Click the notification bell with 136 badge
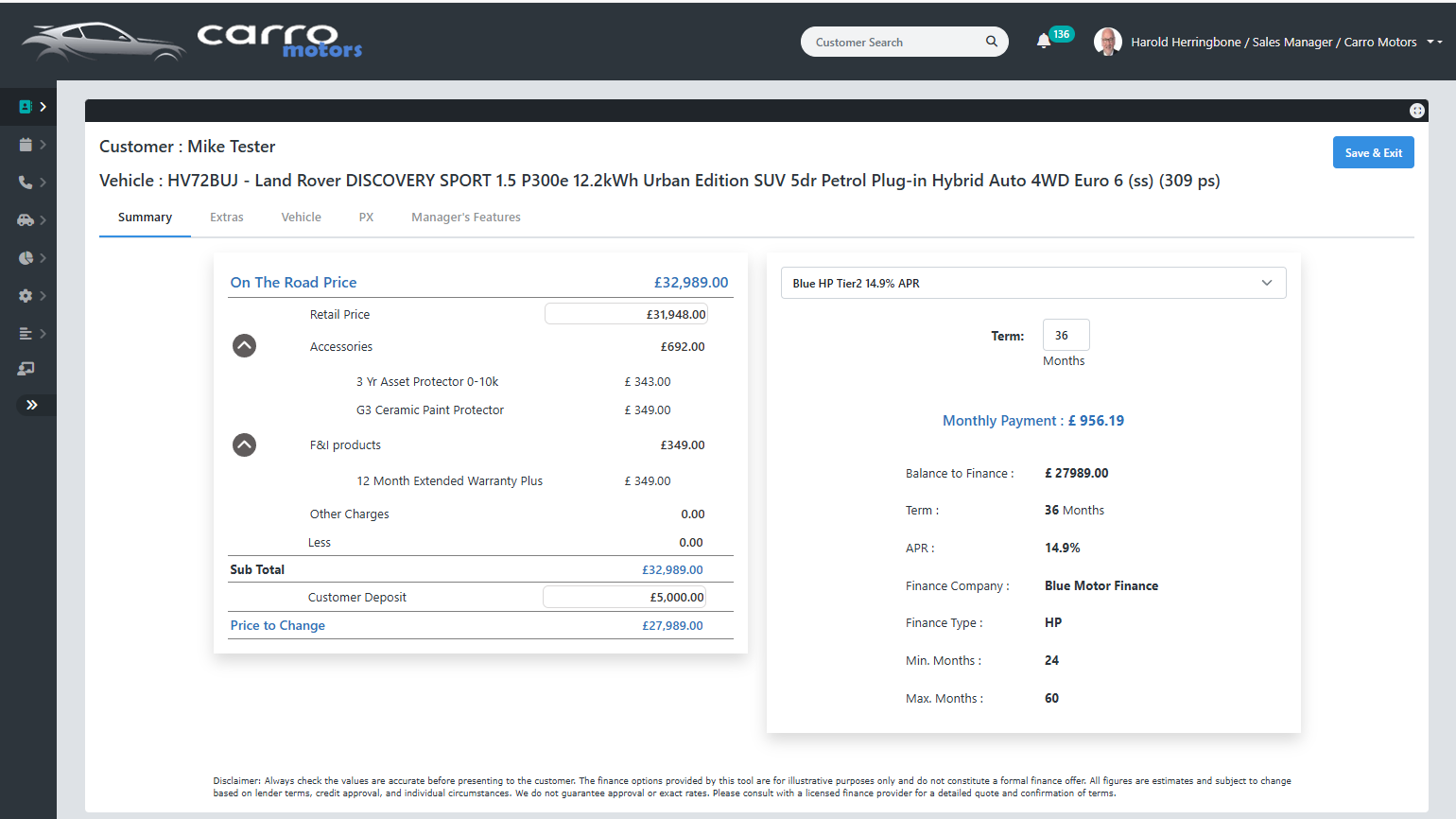The height and width of the screenshot is (819, 1456). (1044, 41)
